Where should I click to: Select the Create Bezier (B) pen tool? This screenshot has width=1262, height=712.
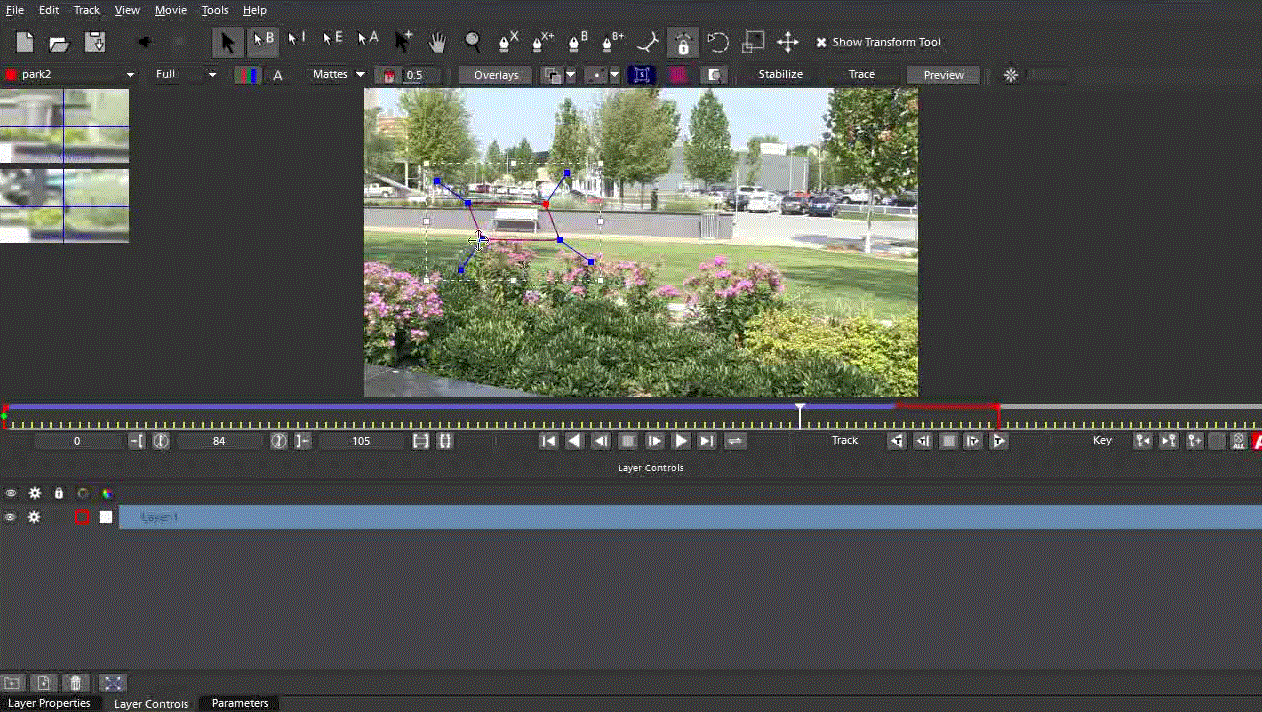click(x=578, y=42)
